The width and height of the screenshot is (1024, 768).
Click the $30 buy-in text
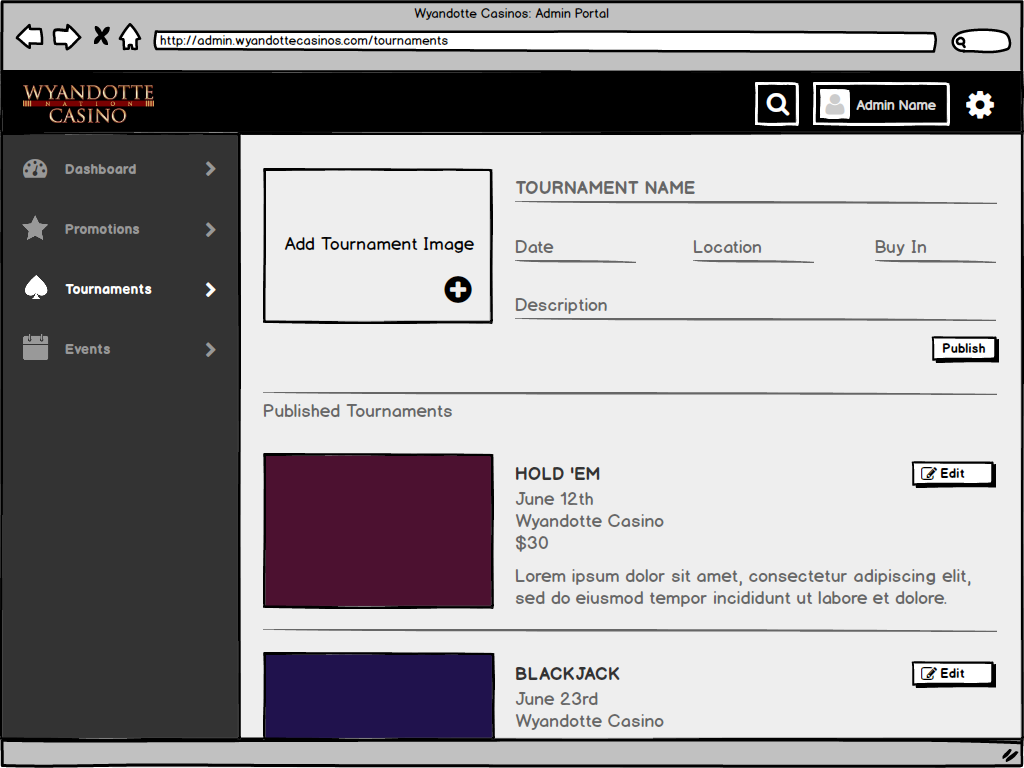click(x=532, y=543)
